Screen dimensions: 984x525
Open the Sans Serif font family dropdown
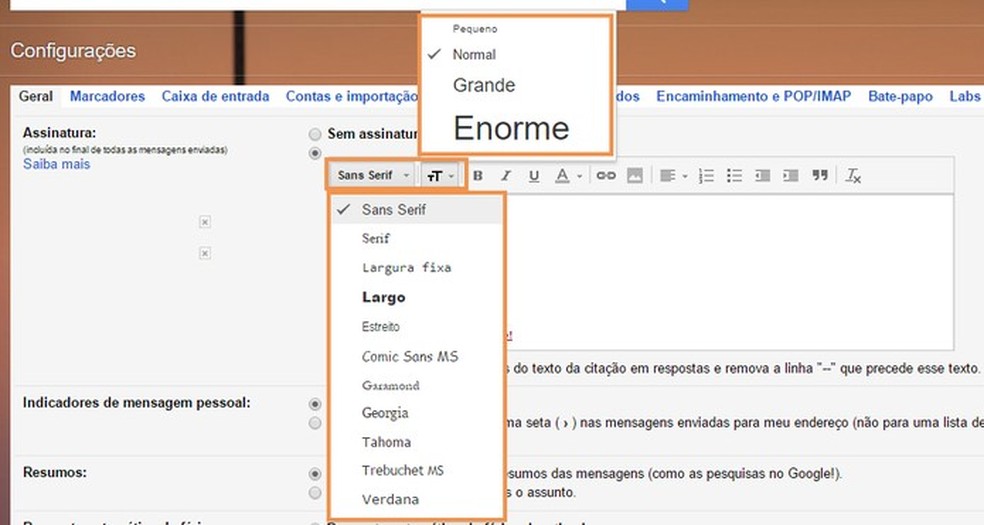(373, 176)
